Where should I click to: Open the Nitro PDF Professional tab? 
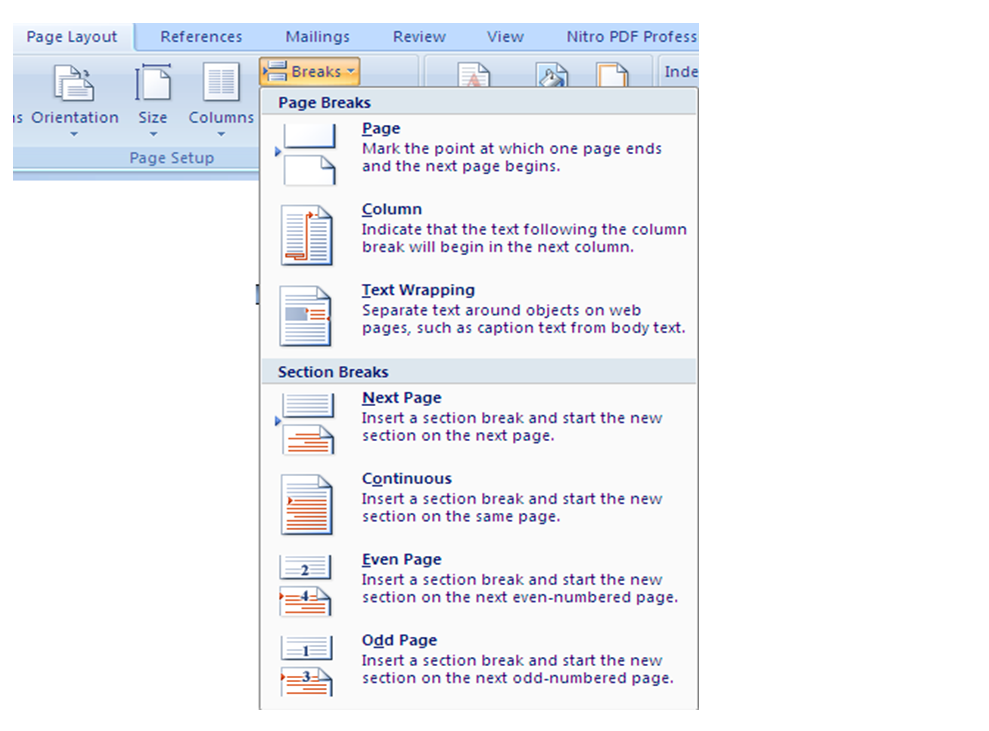click(x=630, y=37)
